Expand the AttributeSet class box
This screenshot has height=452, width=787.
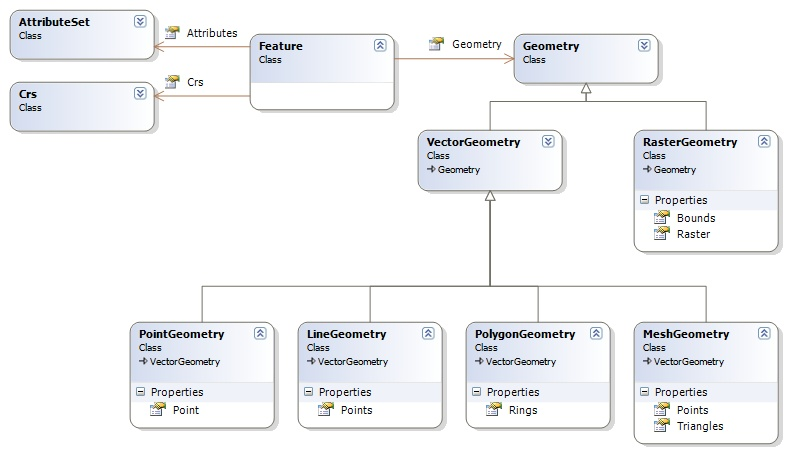[x=140, y=21]
